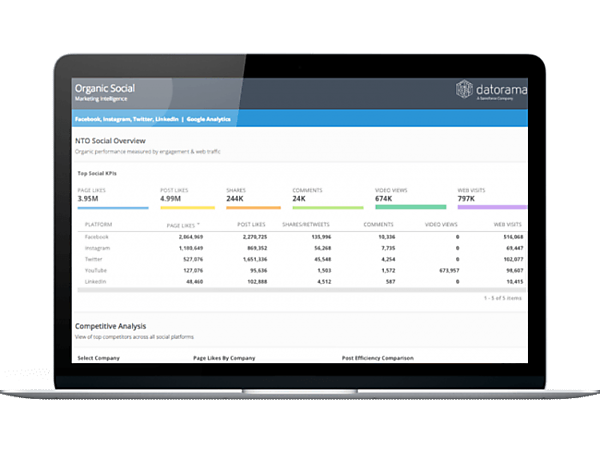Select the green Comments KPI bar
600x450 pixels.
(x=328, y=208)
